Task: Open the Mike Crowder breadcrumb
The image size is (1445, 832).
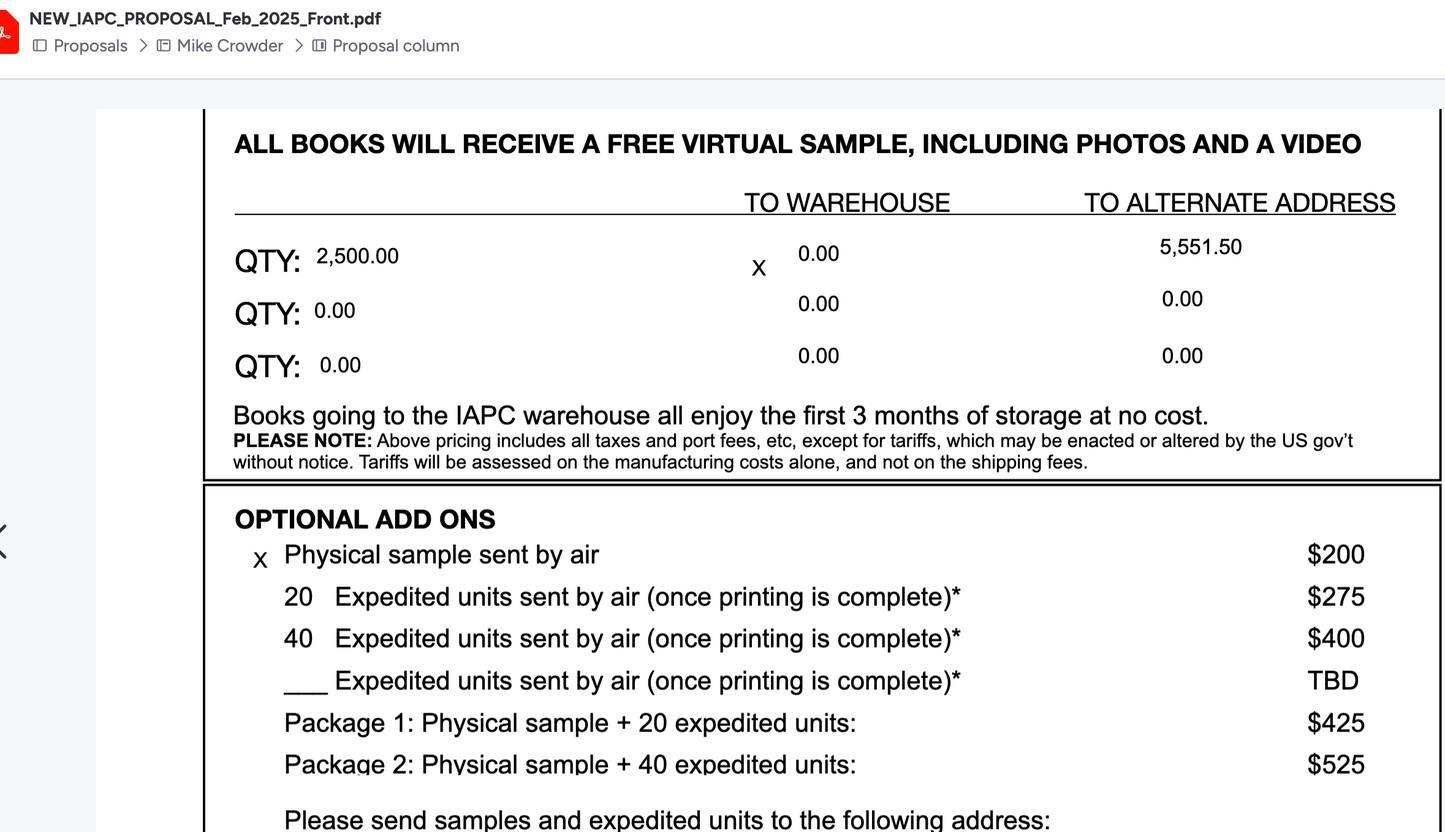Action: pyautogui.click(x=230, y=46)
